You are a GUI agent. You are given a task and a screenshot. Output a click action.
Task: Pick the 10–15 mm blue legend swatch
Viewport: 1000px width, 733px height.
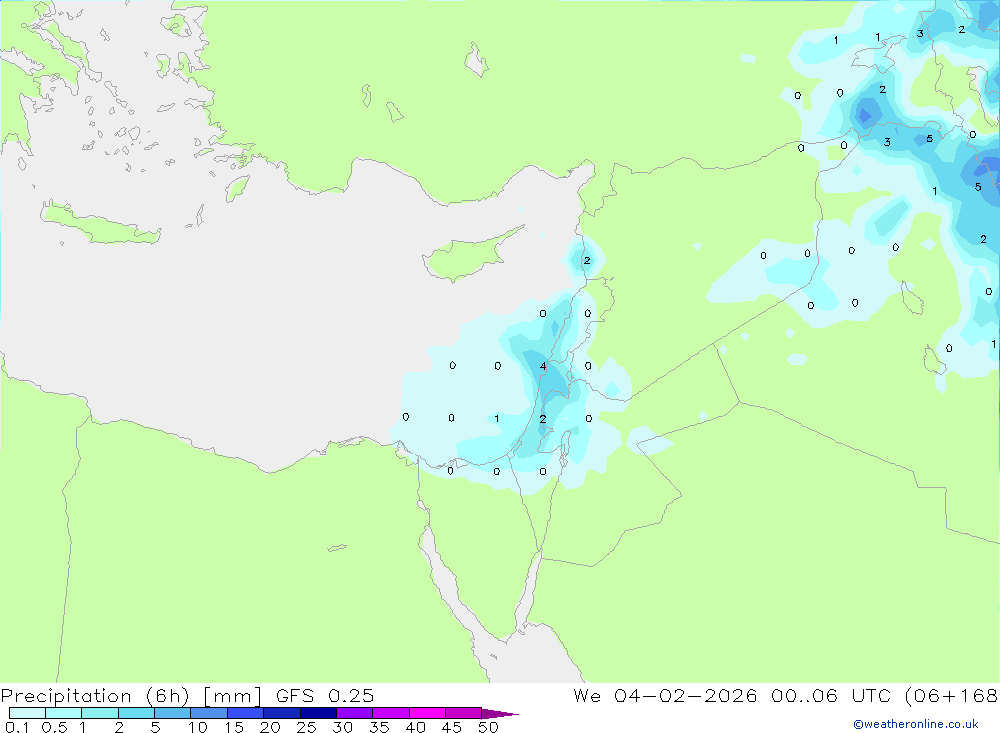point(209,713)
